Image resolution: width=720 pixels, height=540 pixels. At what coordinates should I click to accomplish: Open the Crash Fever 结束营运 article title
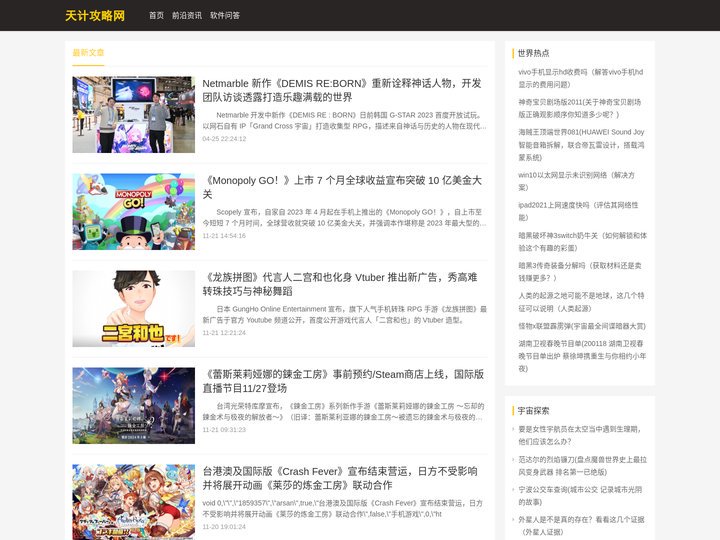point(340,478)
